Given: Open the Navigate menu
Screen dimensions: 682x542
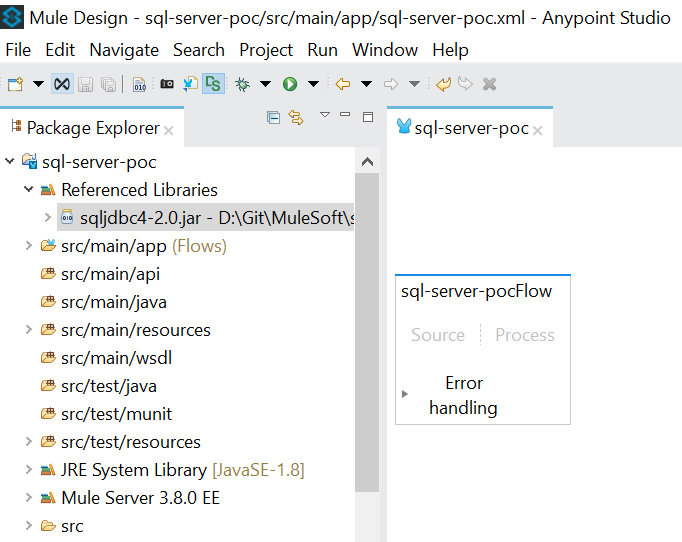Looking at the screenshot, I should 124,50.
